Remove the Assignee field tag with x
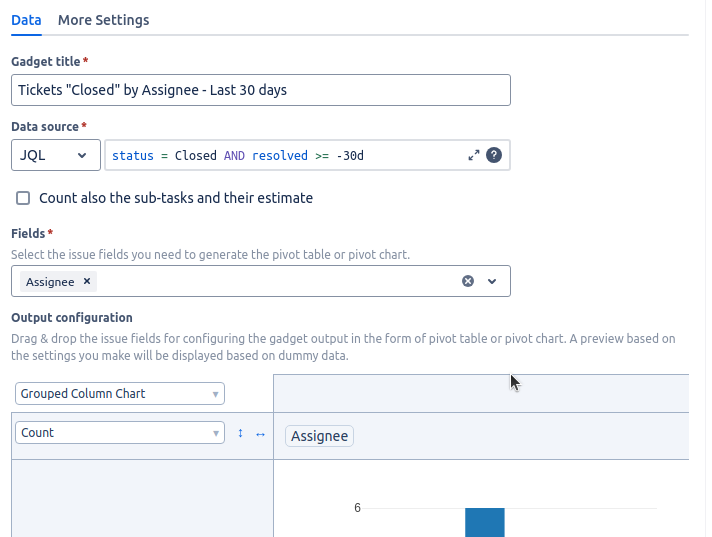Viewport: 712px width, 537px height. [x=87, y=281]
